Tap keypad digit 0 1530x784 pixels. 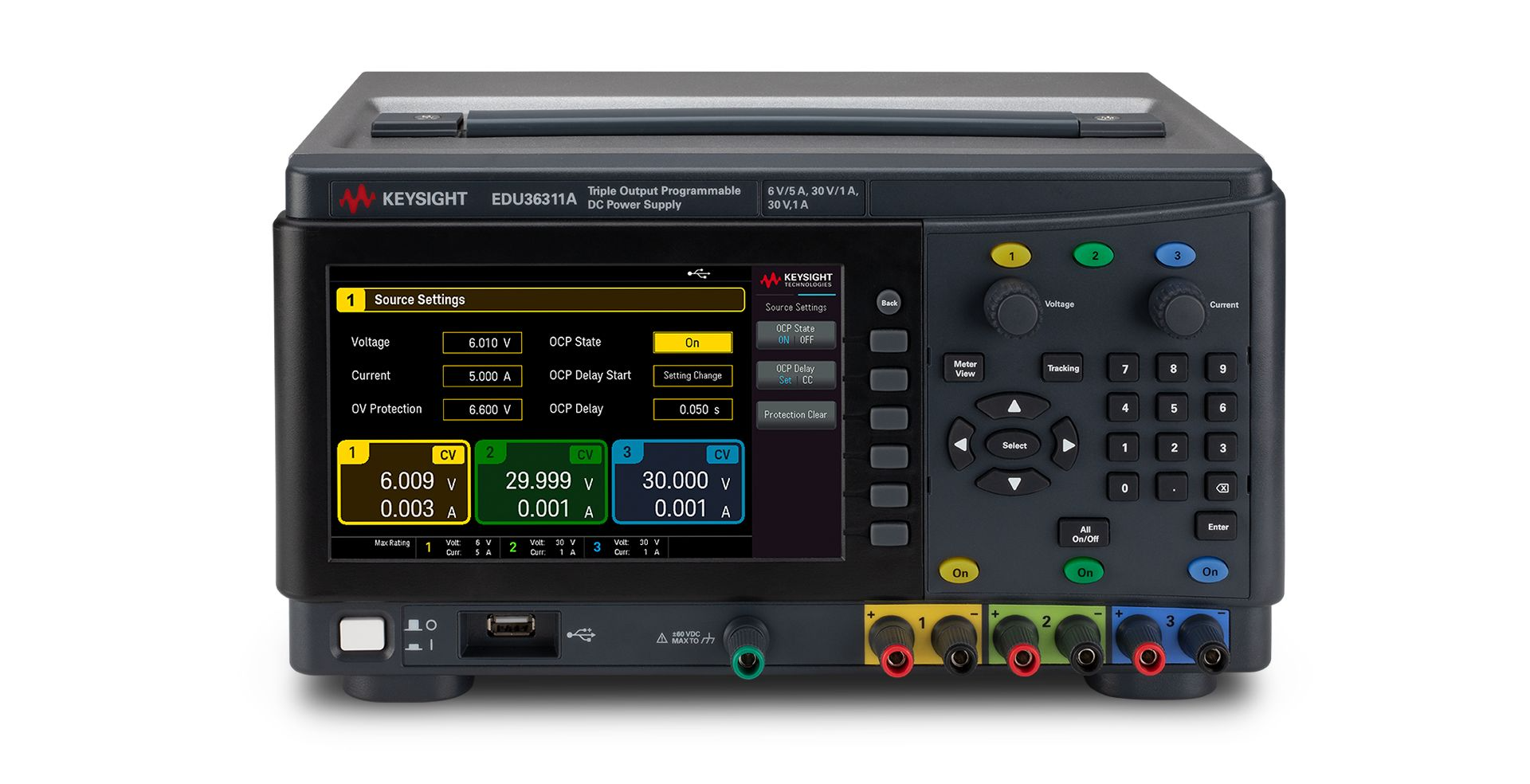click(x=1124, y=488)
